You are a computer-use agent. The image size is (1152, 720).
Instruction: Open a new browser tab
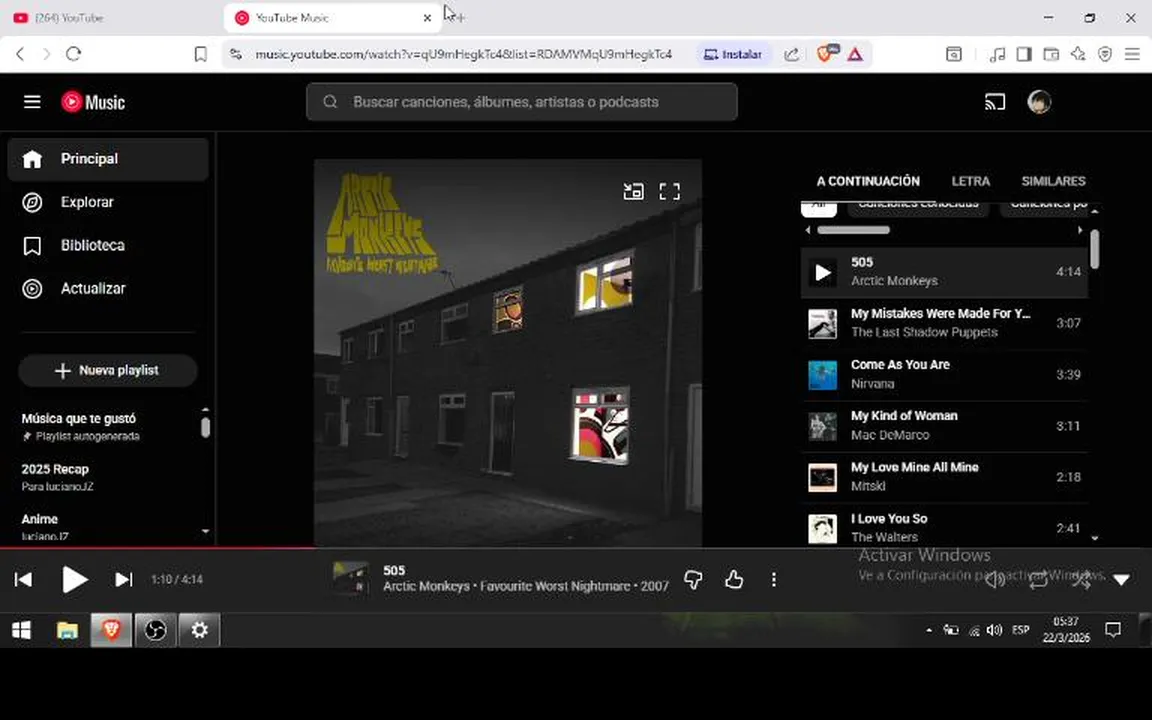pos(460,18)
